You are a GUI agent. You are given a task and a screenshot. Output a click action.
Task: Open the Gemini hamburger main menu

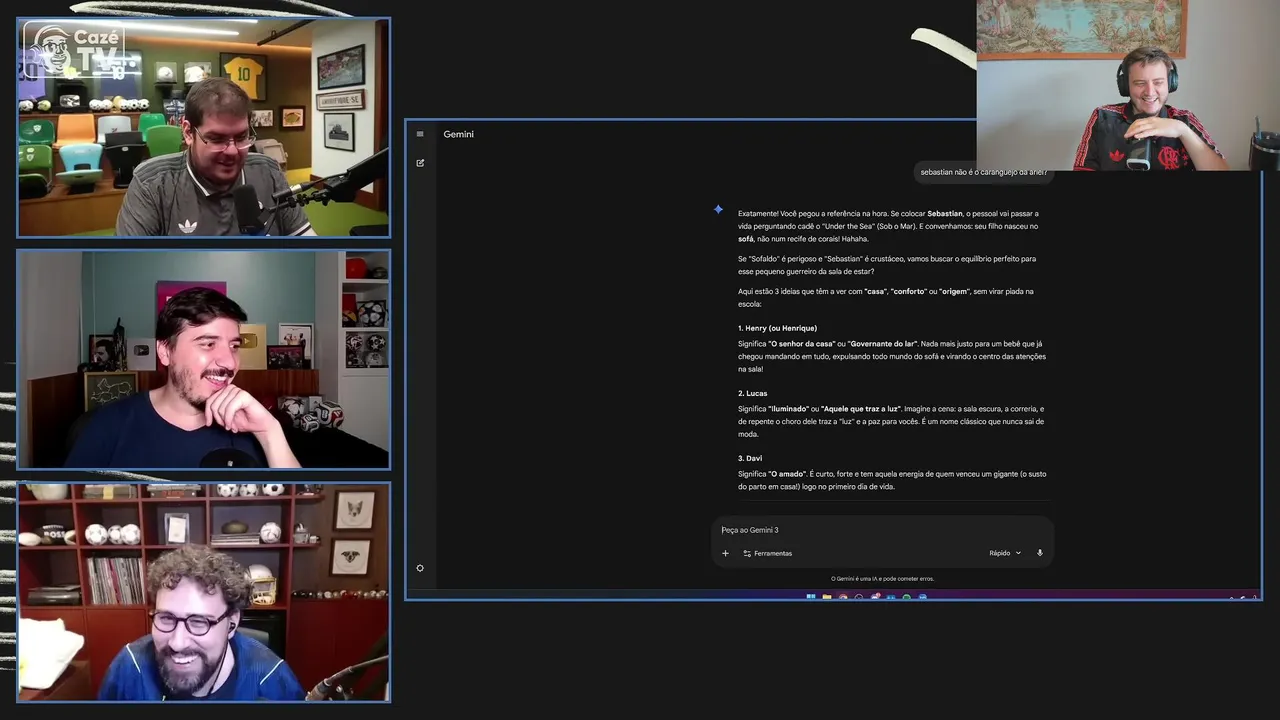coord(420,134)
